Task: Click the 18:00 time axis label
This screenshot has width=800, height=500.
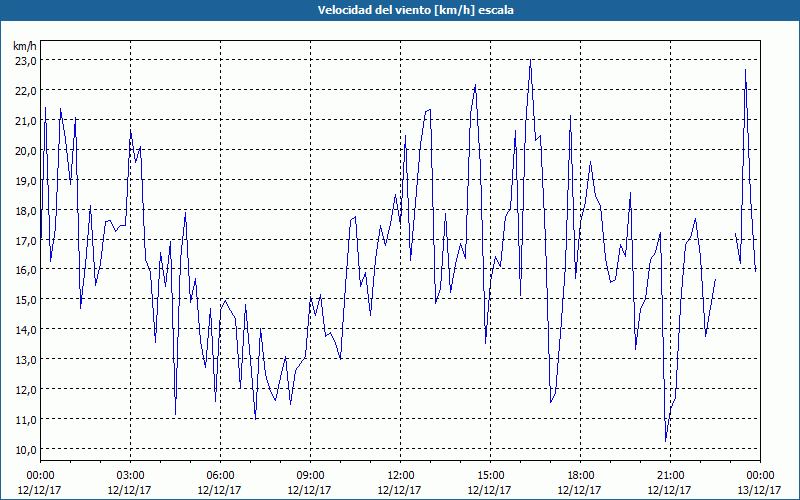Action: coord(581,476)
